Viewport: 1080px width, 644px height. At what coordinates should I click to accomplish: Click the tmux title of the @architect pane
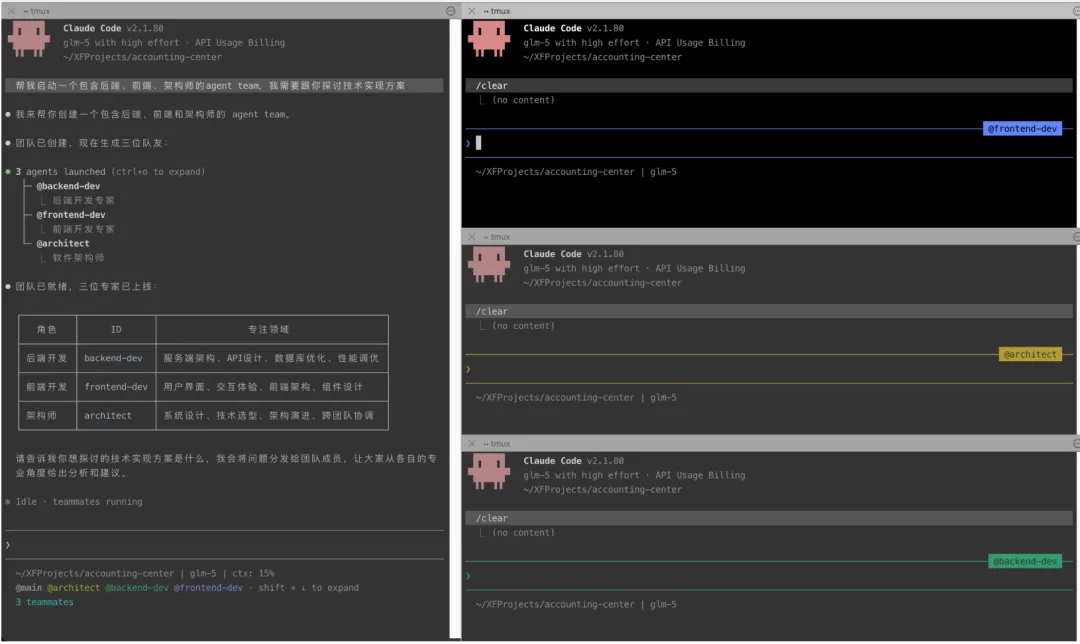coord(497,237)
